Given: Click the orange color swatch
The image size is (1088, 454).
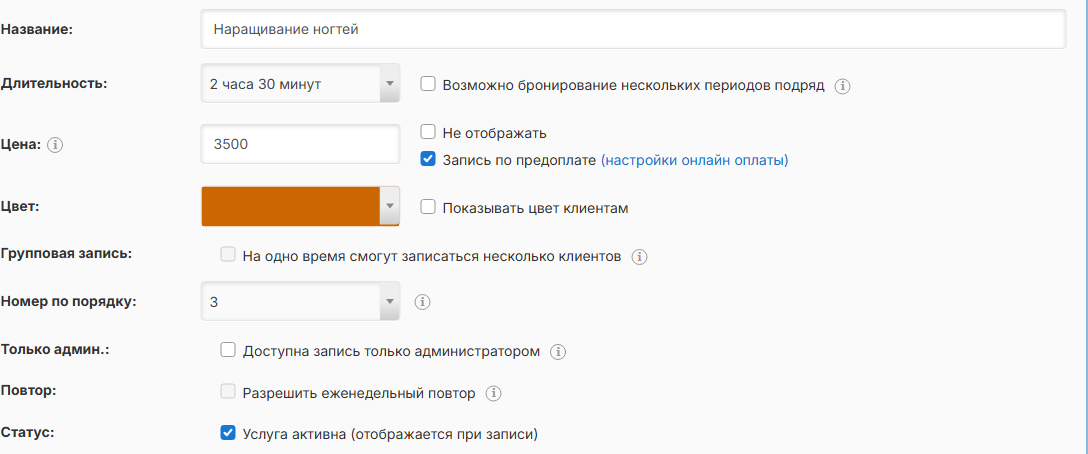Looking at the screenshot, I should tap(290, 206).
